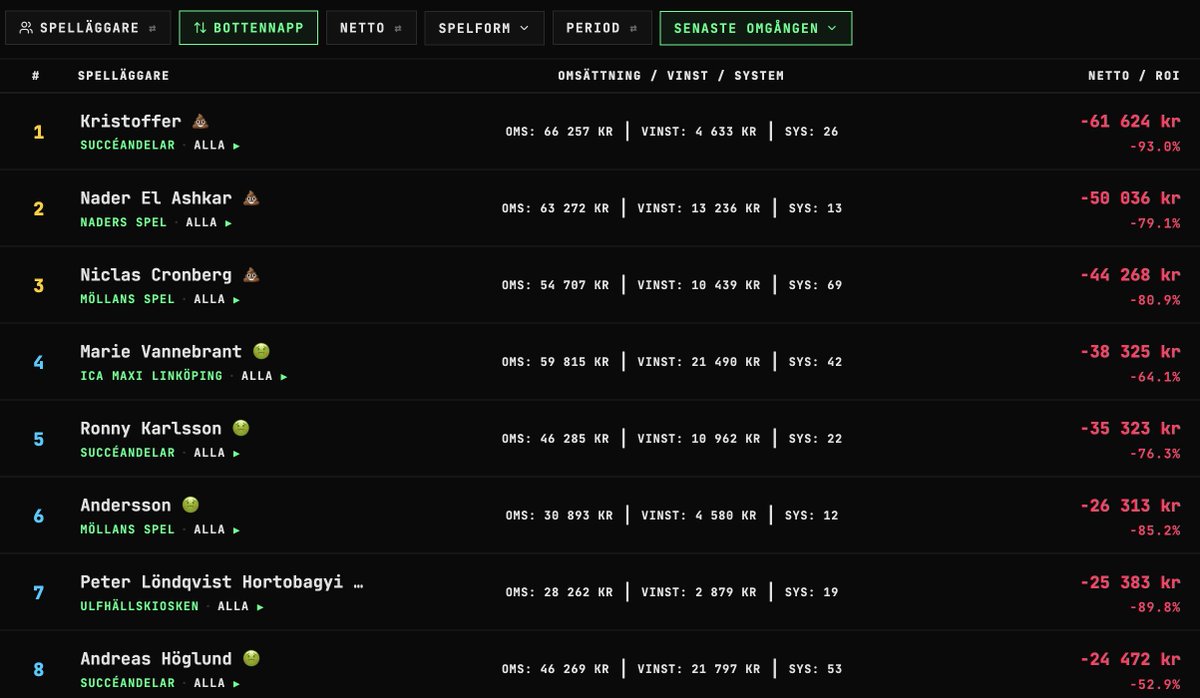Click the Omsättning / Vinst / System header
This screenshot has height=698, width=1200.
click(x=671, y=76)
